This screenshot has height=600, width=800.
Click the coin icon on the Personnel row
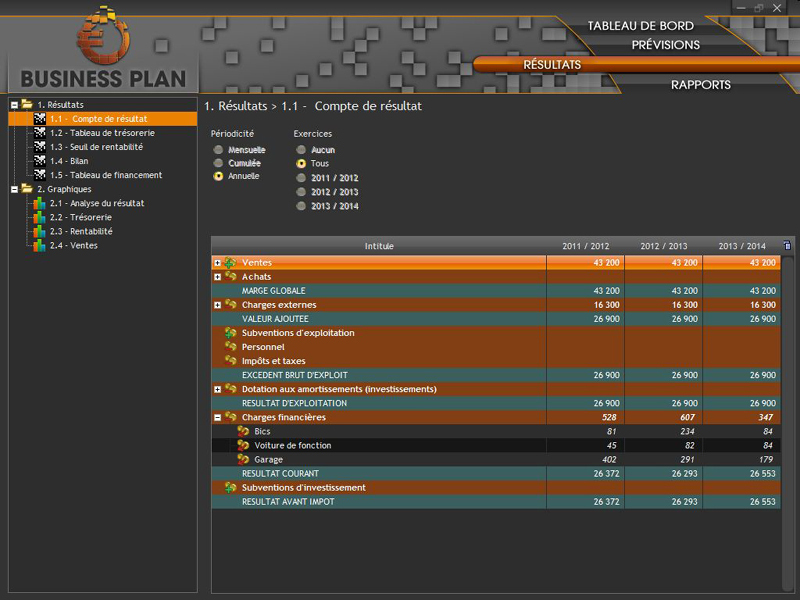(x=231, y=347)
